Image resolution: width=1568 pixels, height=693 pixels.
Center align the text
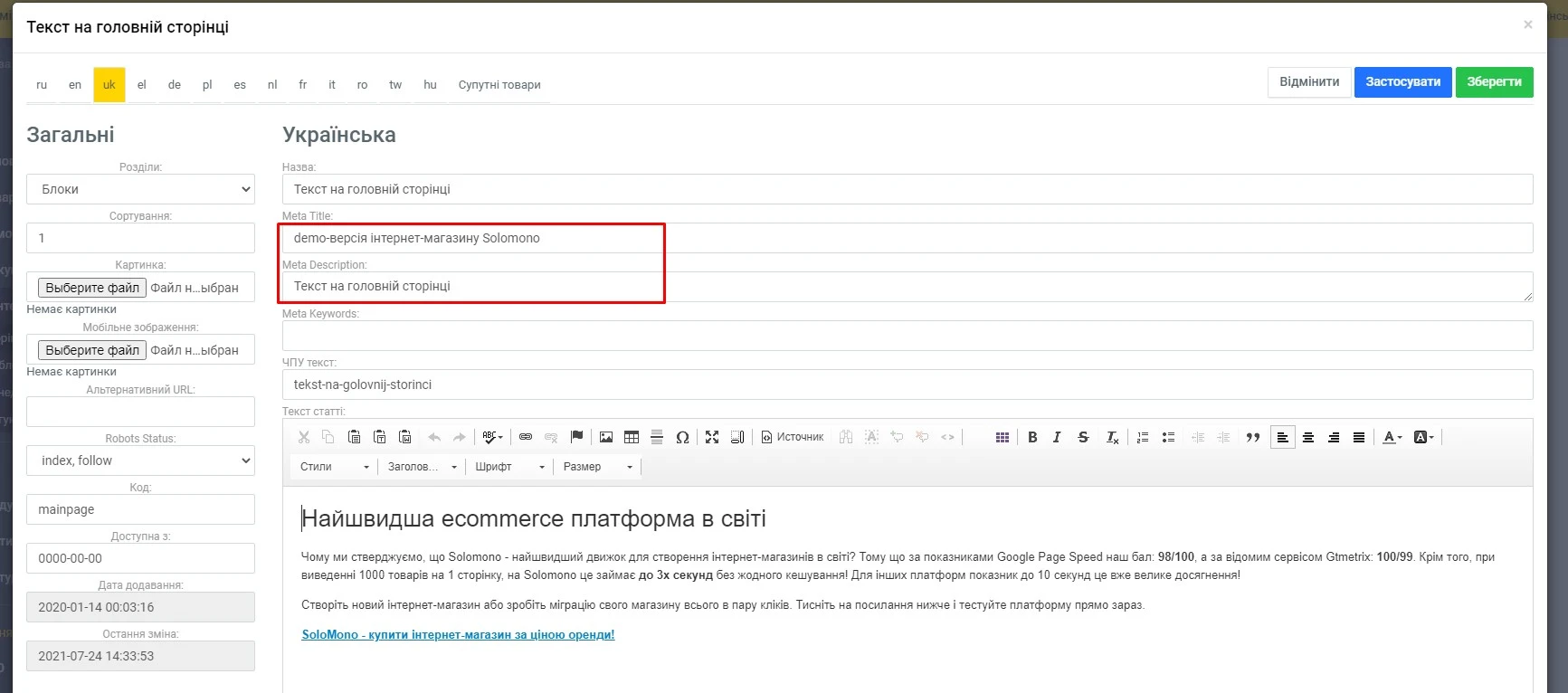(x=1308, y=437)
